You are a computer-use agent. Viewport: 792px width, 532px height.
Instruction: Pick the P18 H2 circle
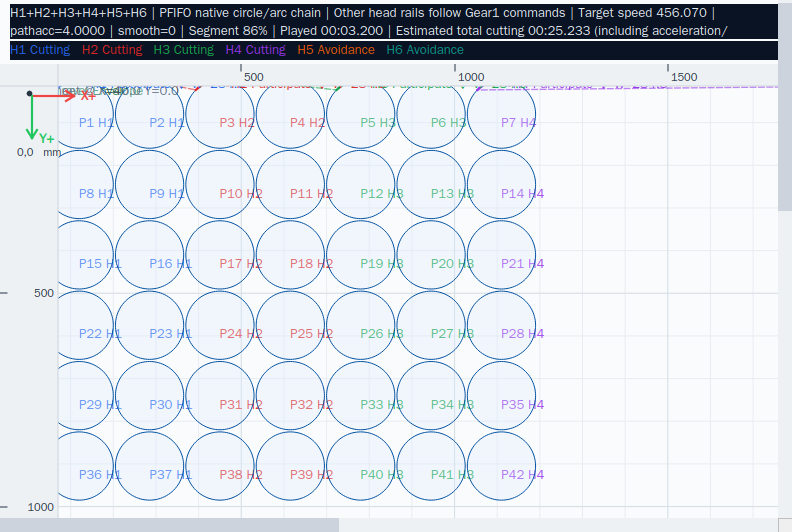290,255
